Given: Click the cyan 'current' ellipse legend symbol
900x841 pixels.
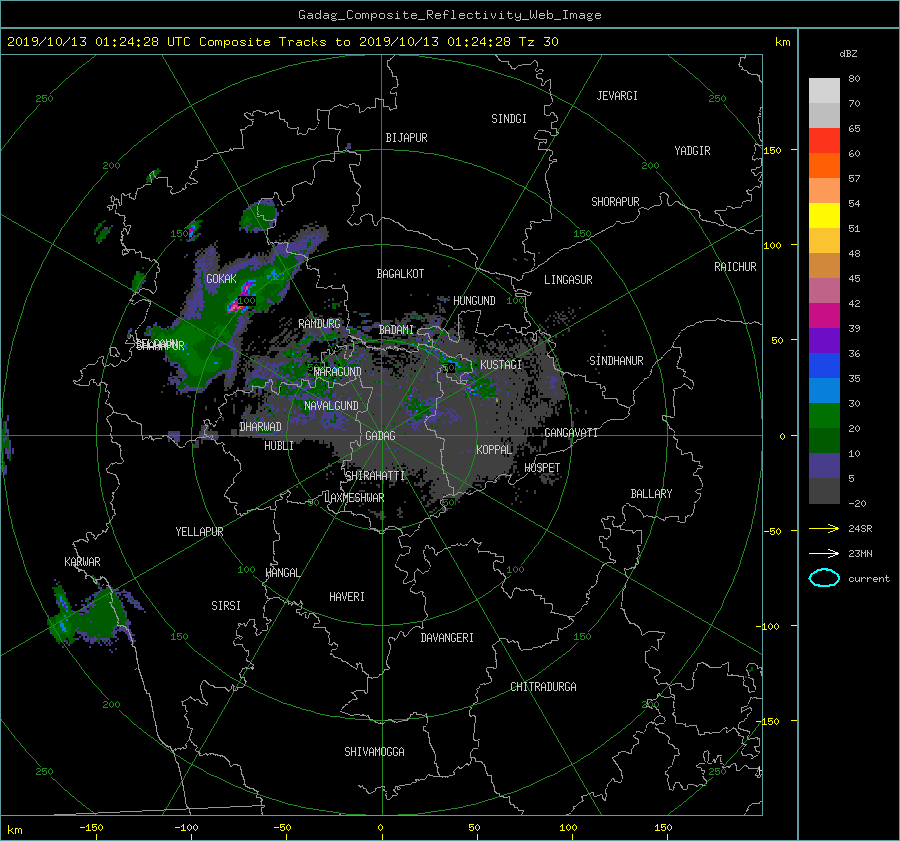Looking at the screenshot, I should 824,578.
